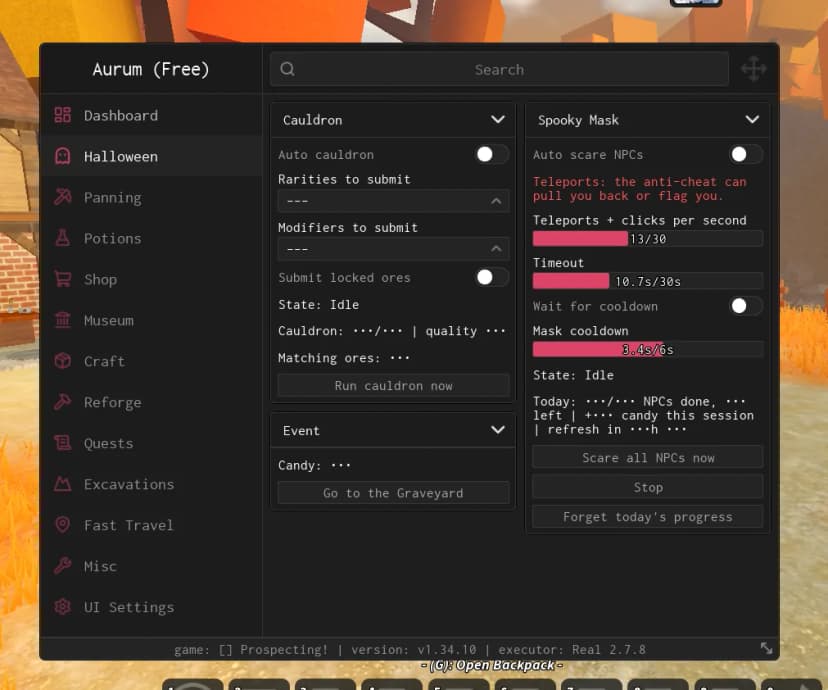Image resolution: width=828 pixels, height=690 pixels.
Task: Click Go to the Graveyard button
Action: click(393, 493)
